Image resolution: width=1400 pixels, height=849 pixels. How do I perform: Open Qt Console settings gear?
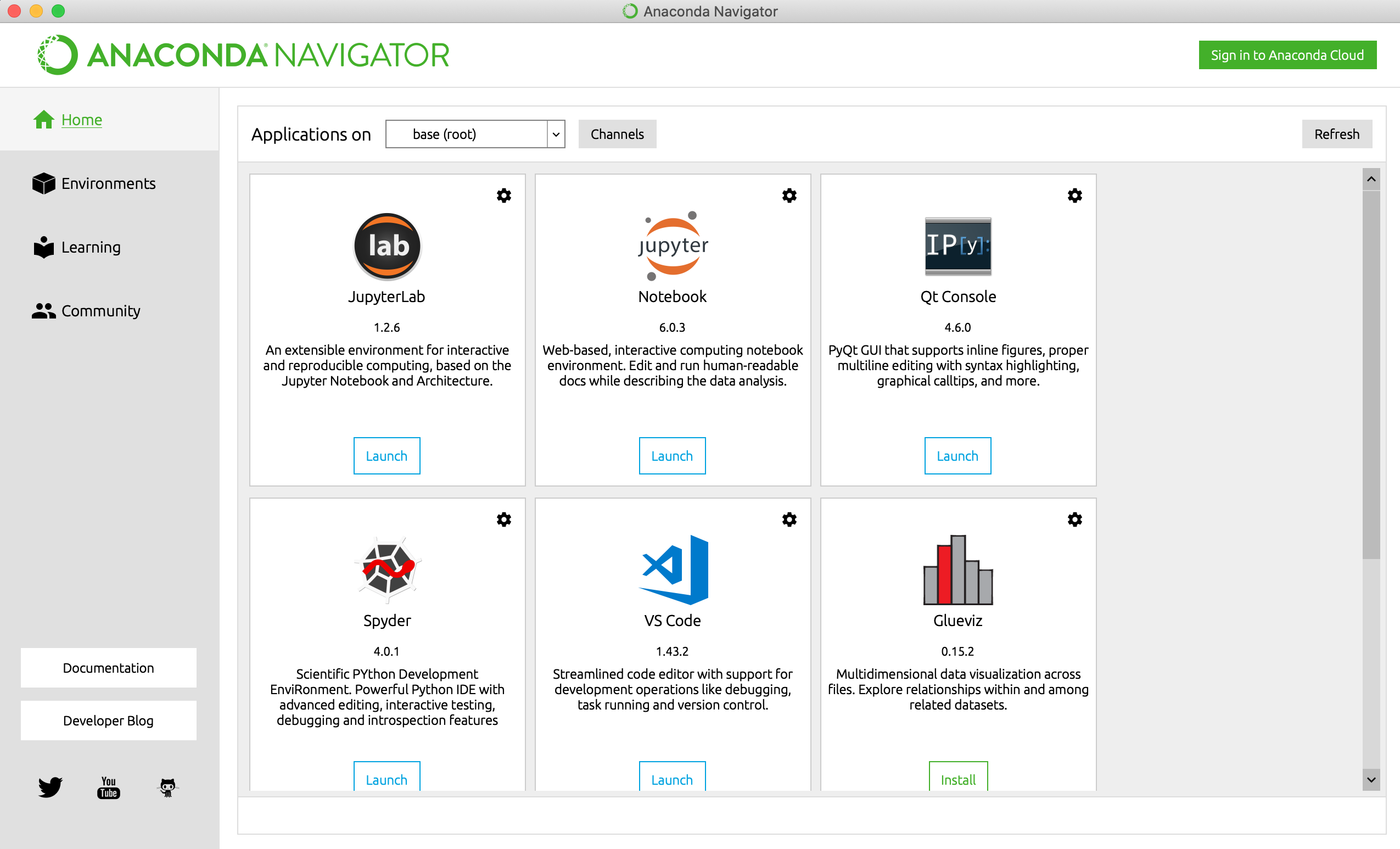click(1074, 196)
